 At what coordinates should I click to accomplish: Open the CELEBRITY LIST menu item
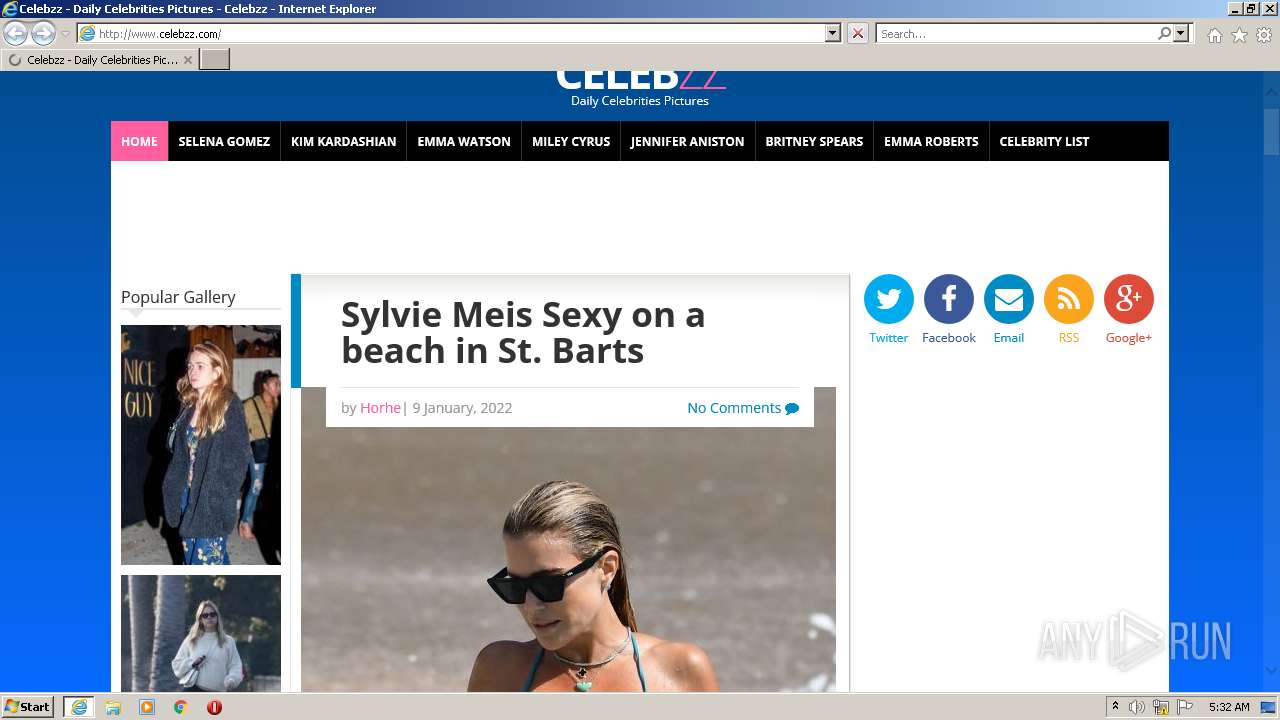(x=1044, y=141)
